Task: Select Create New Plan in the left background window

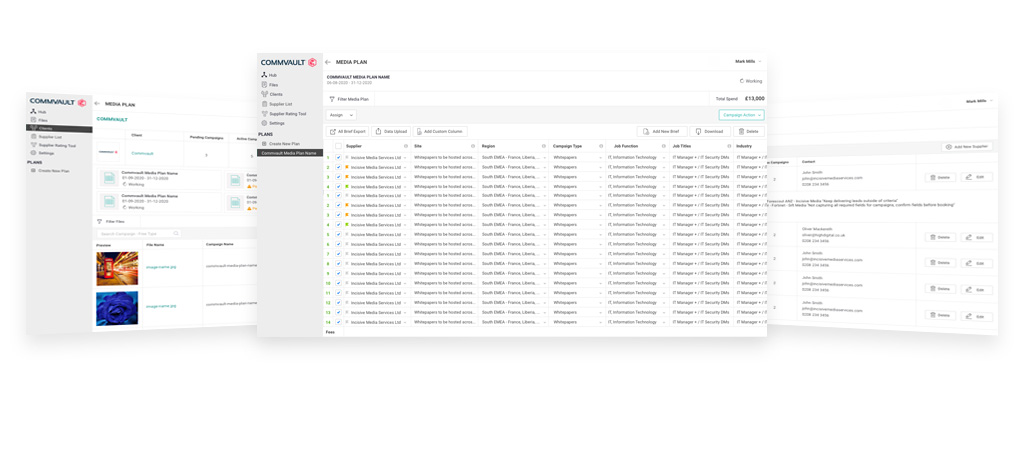Action: click(50, 171)
